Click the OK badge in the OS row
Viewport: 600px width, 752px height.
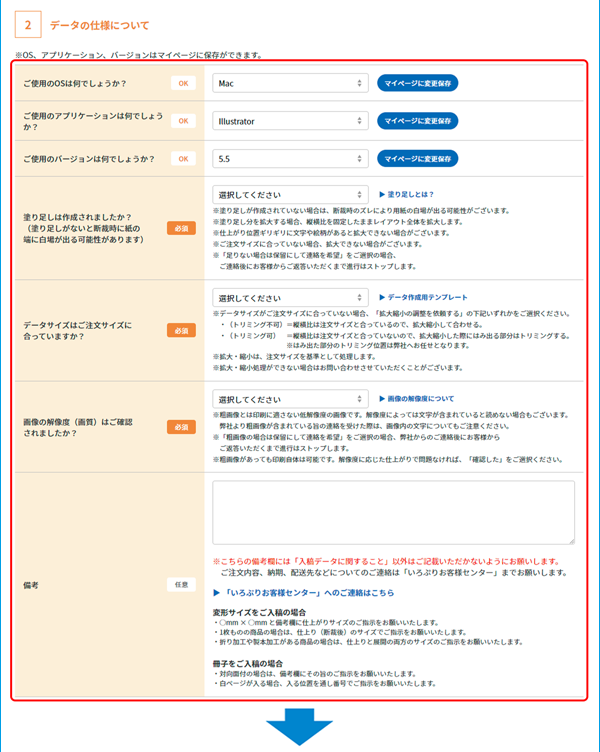[x=183, y=83]
